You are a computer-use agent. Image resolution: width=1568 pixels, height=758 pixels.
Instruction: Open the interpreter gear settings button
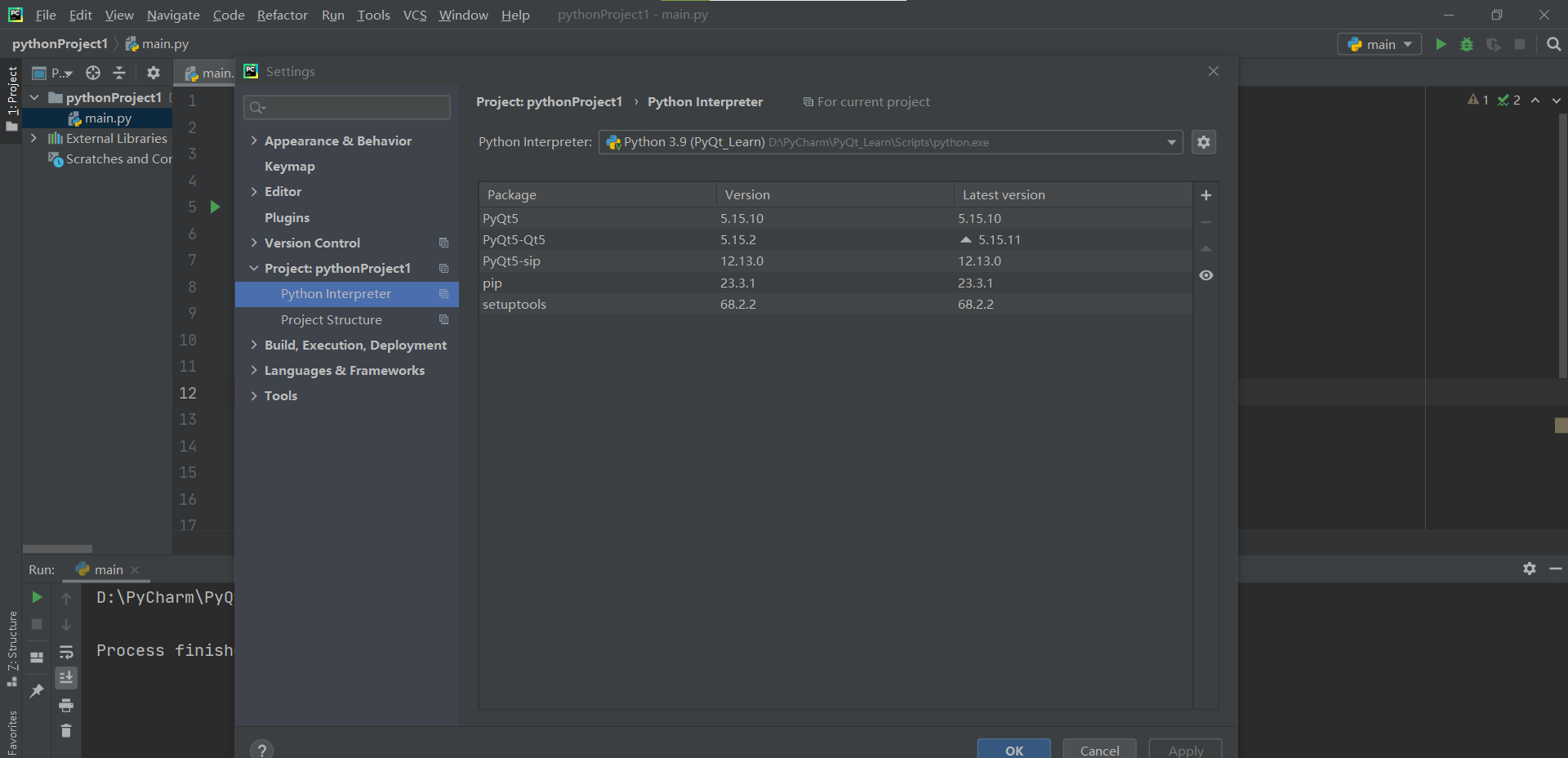1204,142
